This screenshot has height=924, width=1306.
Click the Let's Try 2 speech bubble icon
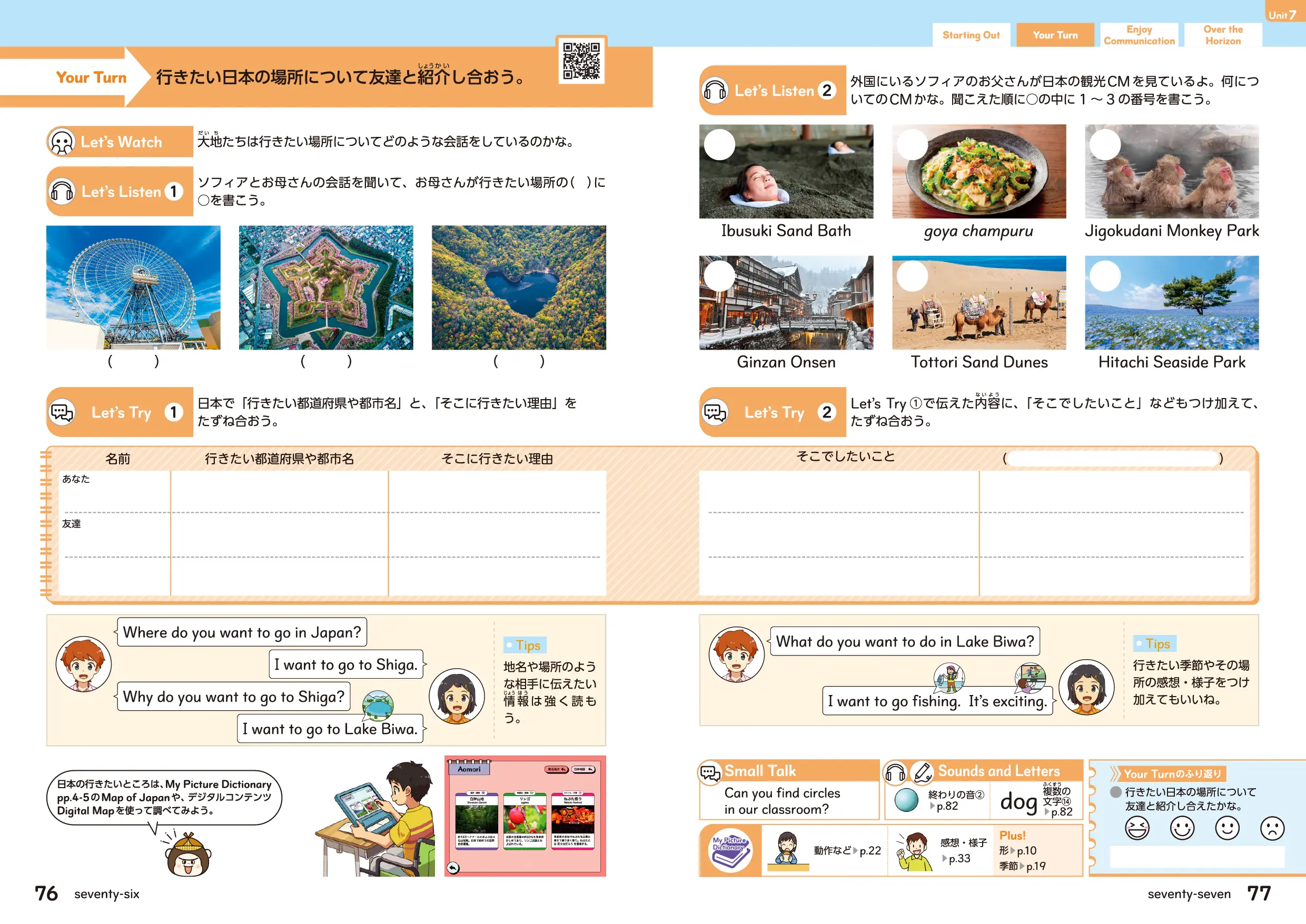tap(715, 412)
